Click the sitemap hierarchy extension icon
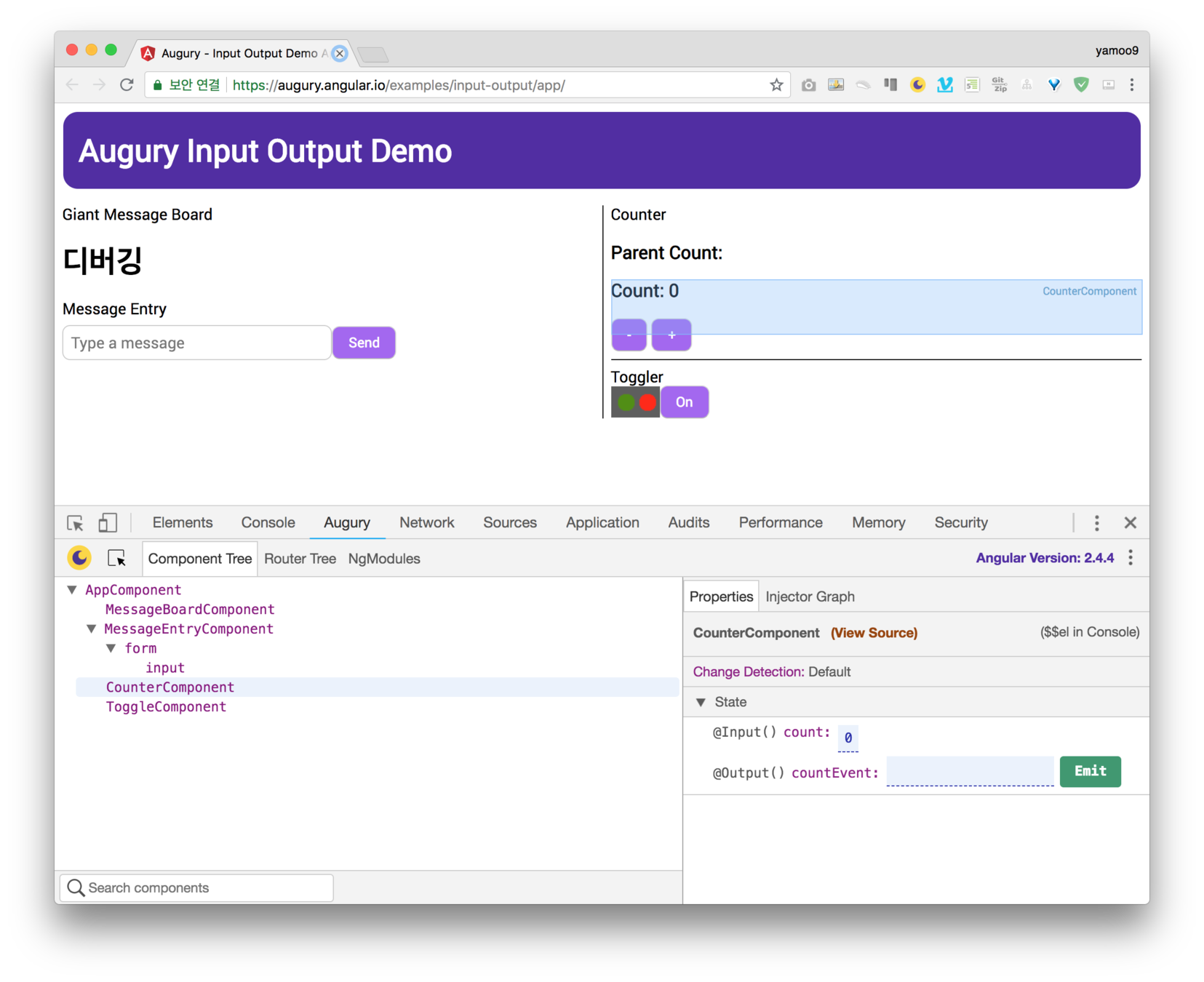1204x982 pixels. [1026, 85]
